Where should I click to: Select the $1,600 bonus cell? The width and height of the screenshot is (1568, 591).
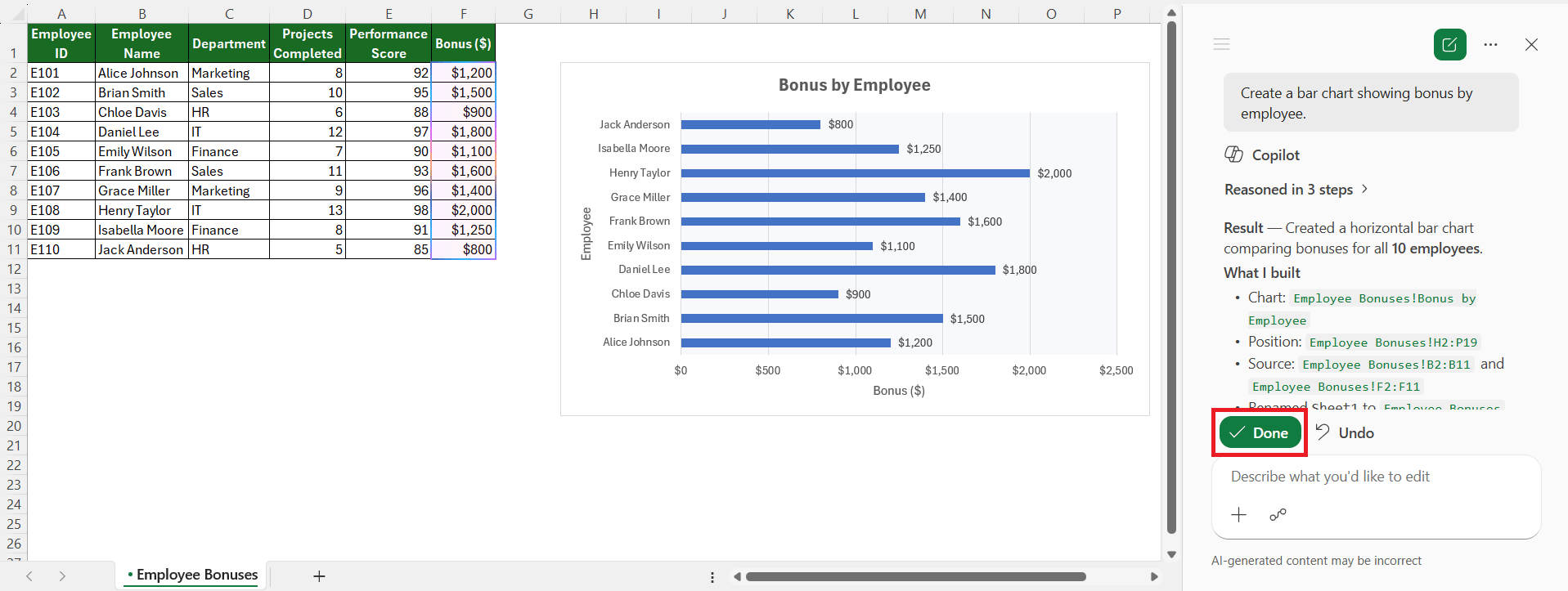[463, 171]
